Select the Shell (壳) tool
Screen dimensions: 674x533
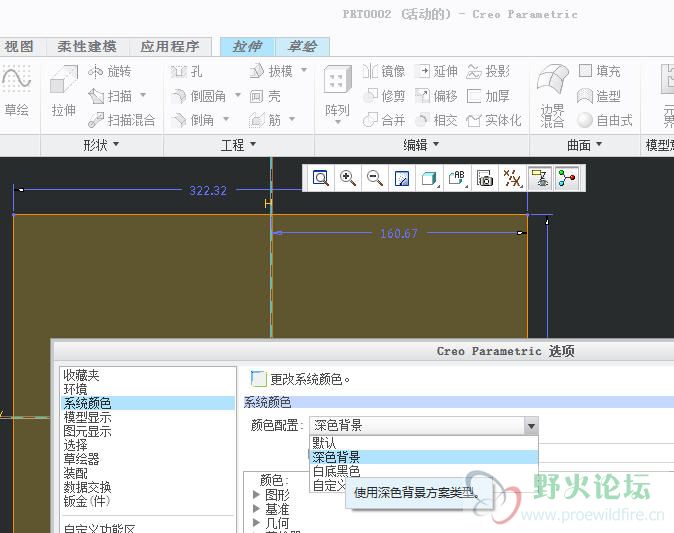(x=265, y=96)
